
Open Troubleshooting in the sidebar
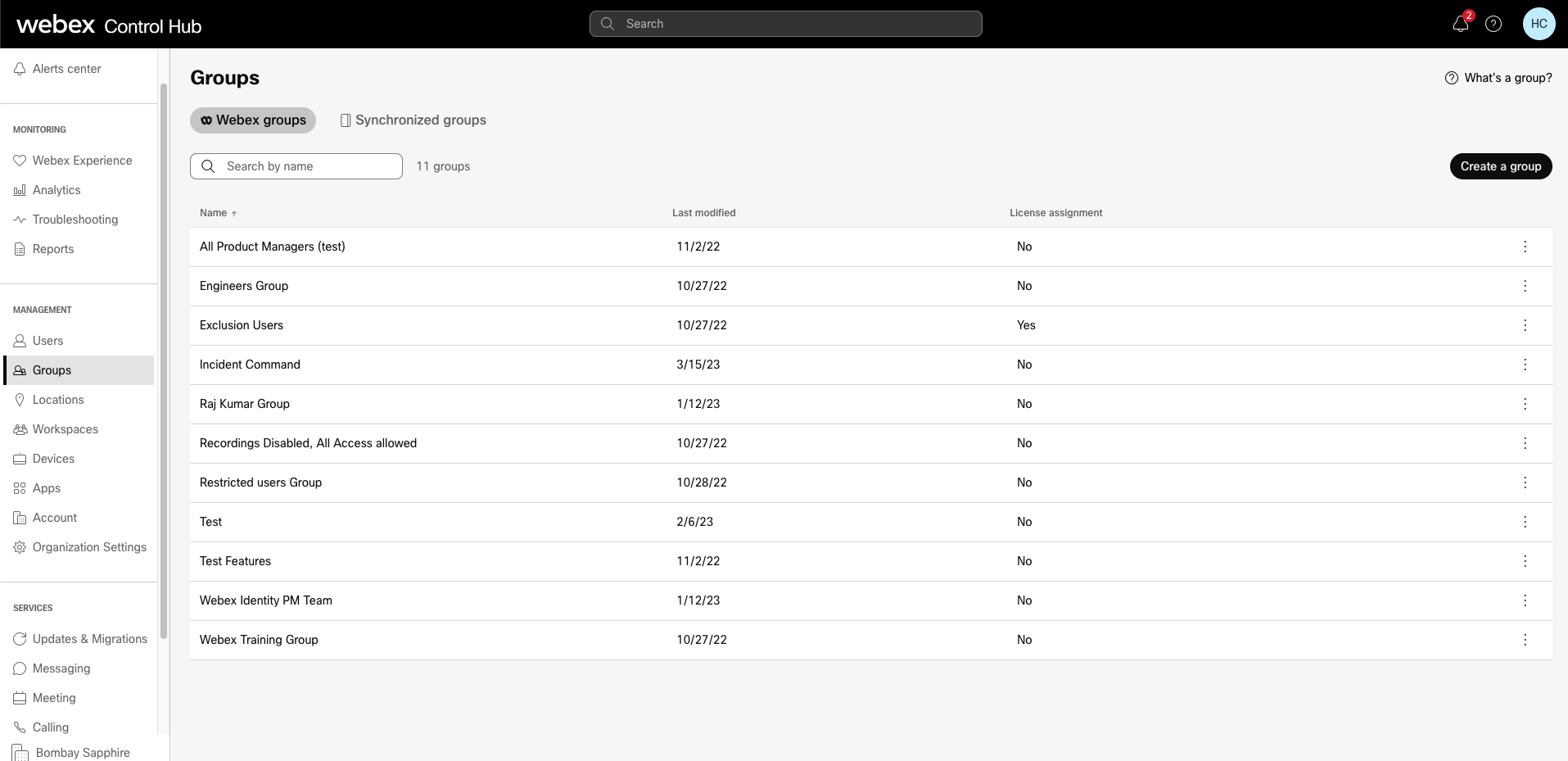coord(79,220)
